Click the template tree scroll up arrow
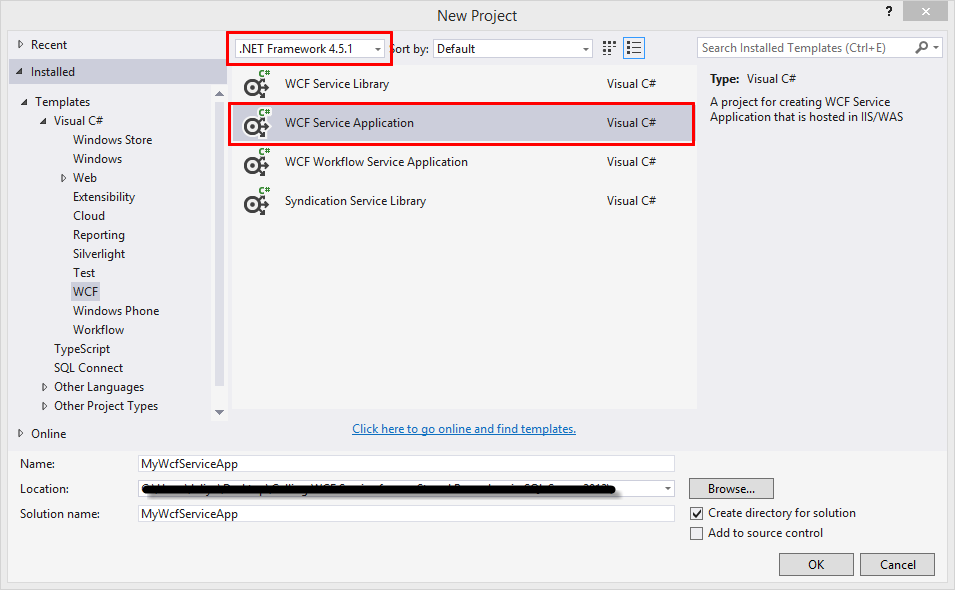The height and width of the screenshot is (590, 955). coord(219,94)
